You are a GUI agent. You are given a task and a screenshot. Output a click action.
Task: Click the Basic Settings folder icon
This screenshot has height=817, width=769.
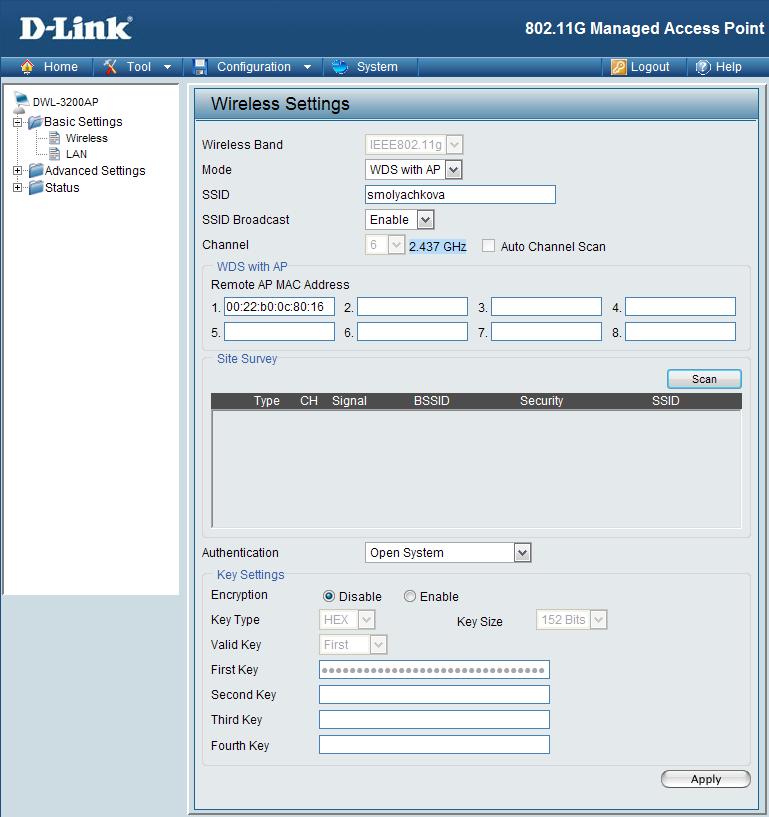(x=35, y=122)
